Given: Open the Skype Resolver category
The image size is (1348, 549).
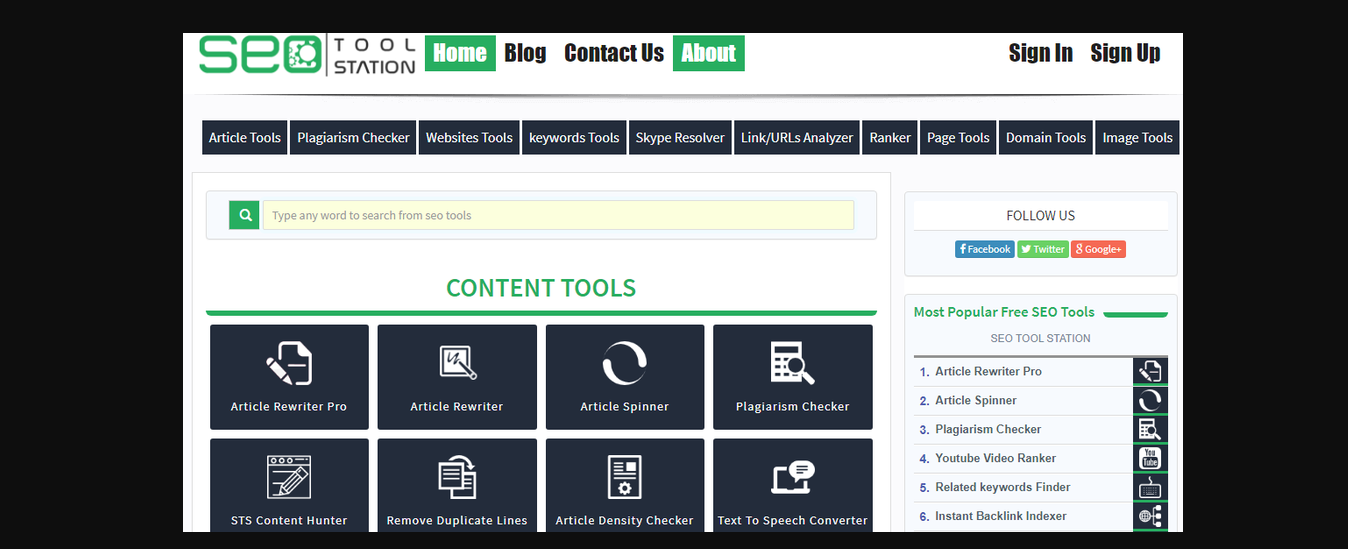Looking at the screenshot, I should pos(680,138).
